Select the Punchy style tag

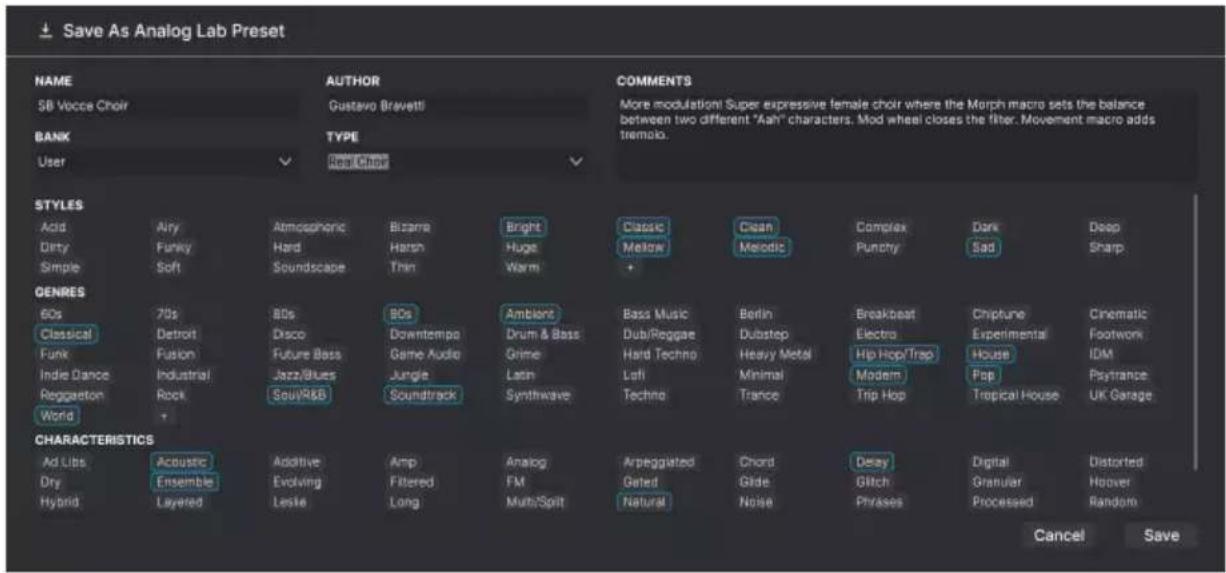coord(877,247)
